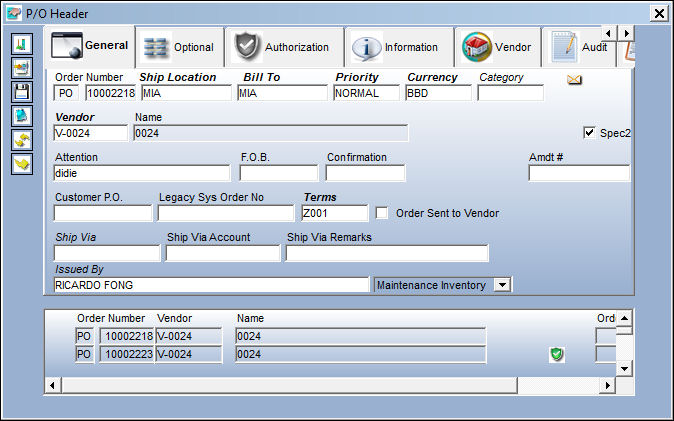Click the list scroll up arrow
674x421 pixels.
click(x=624, y=318)
